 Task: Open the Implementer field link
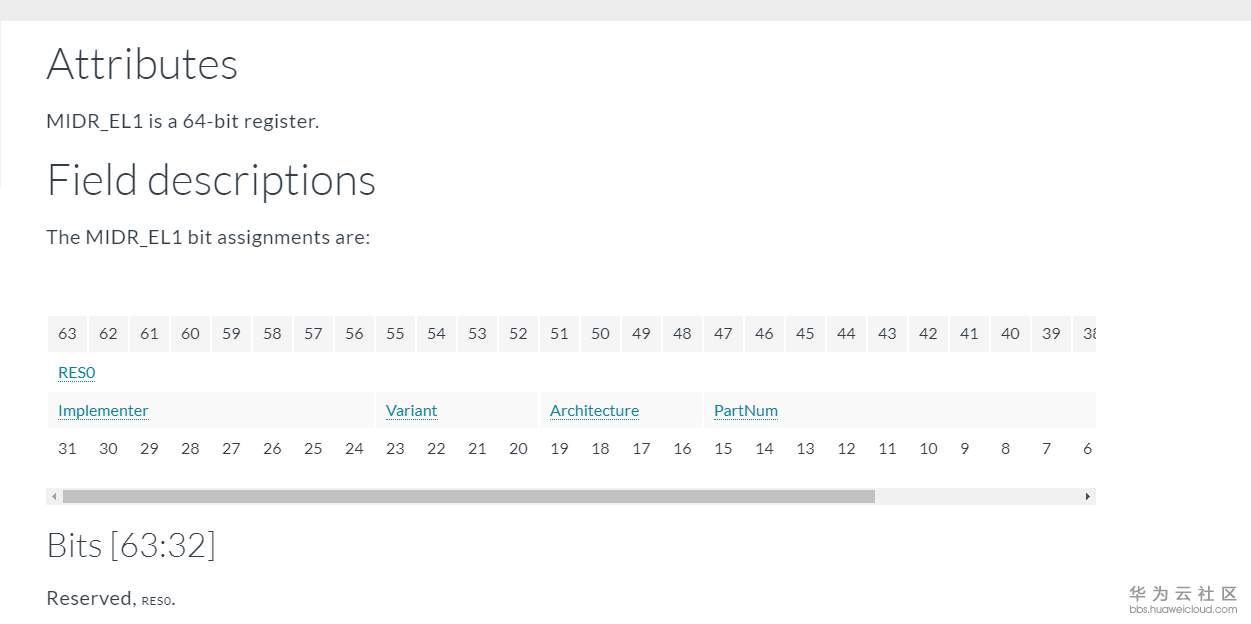103,411
